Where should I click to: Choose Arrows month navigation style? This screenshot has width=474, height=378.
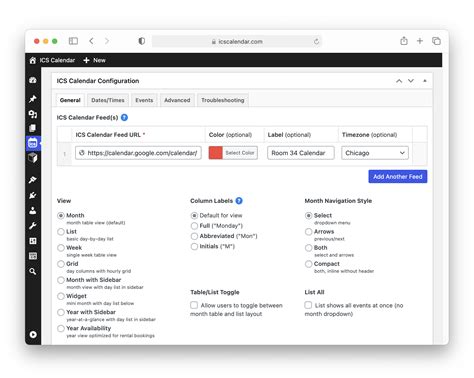point(309,232)
